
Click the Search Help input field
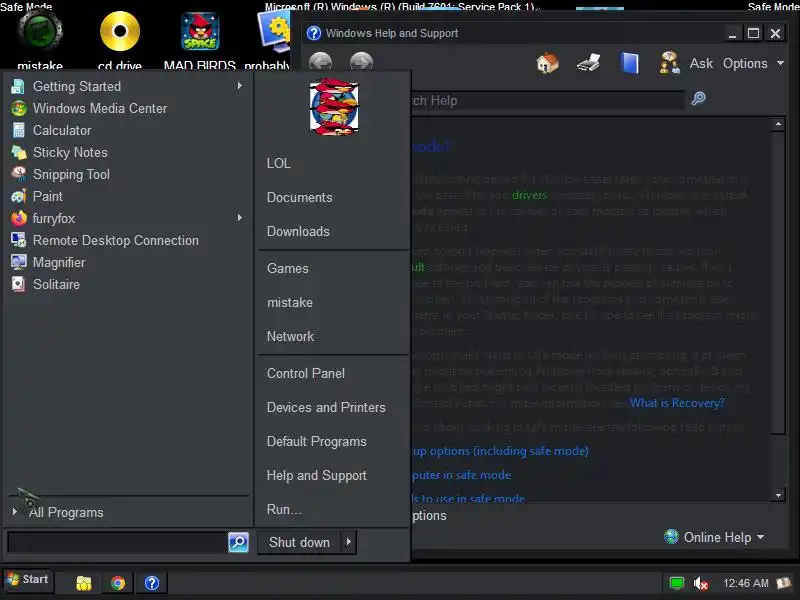(546, 101)
